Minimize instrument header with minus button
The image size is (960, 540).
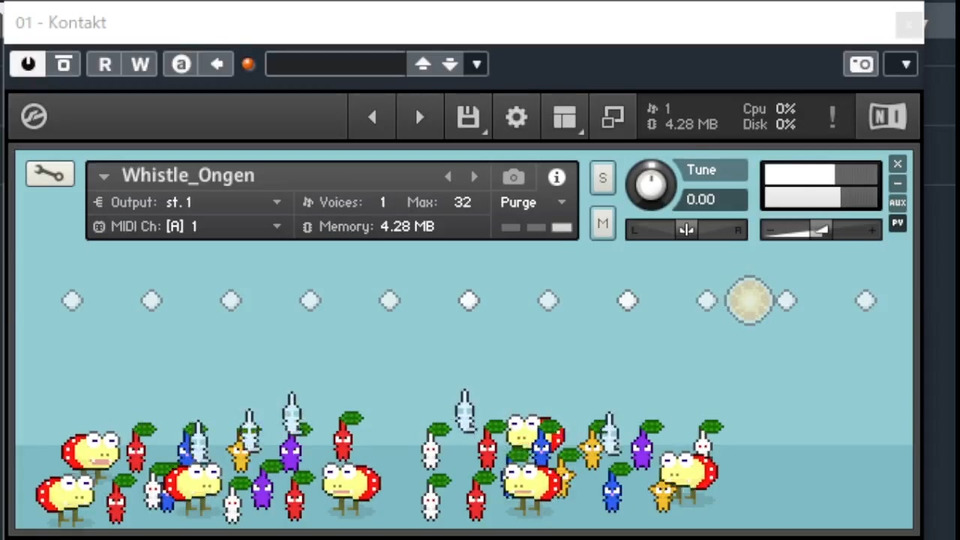(898, 184)
